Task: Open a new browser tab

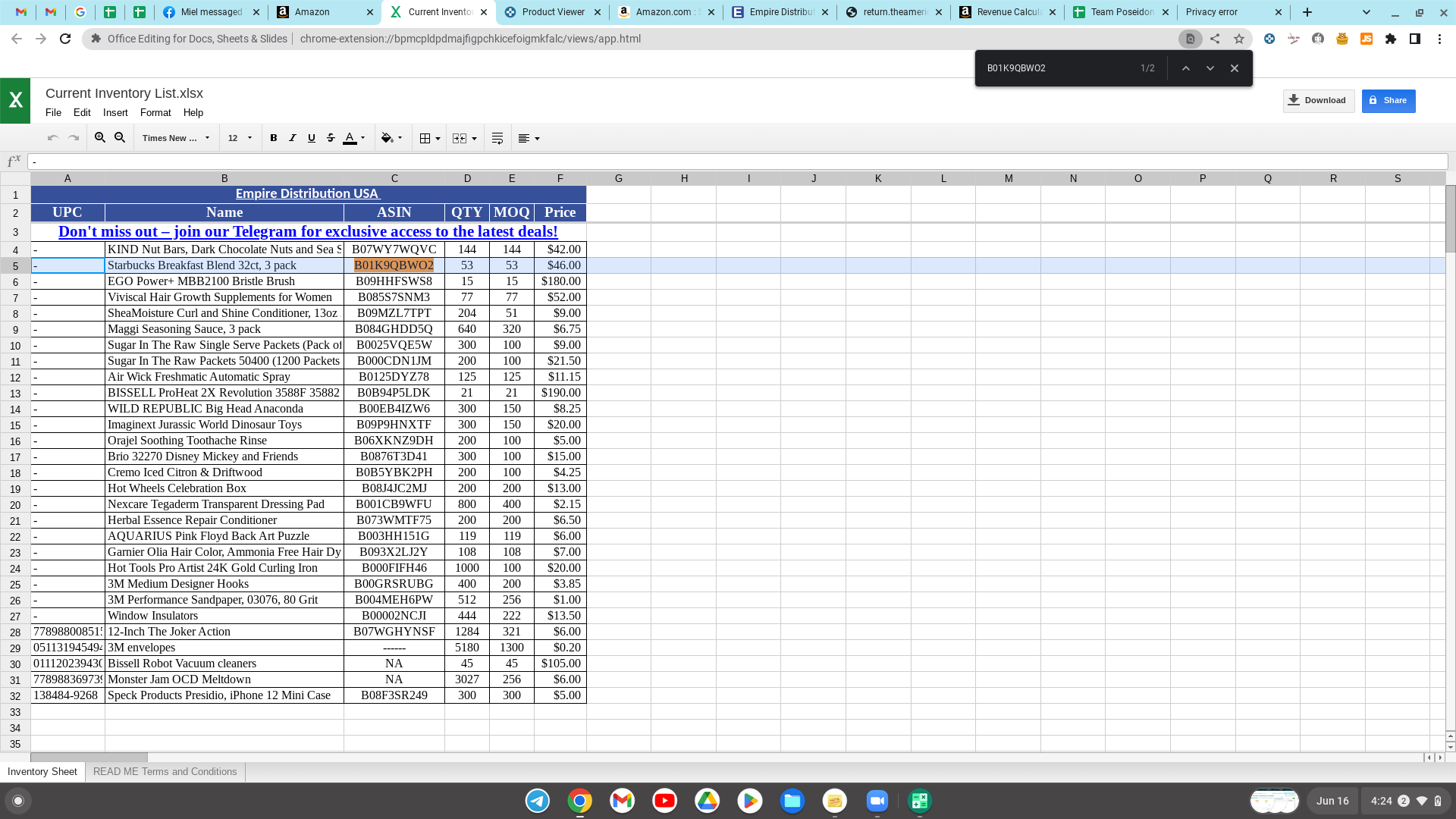Action: 1307,12
